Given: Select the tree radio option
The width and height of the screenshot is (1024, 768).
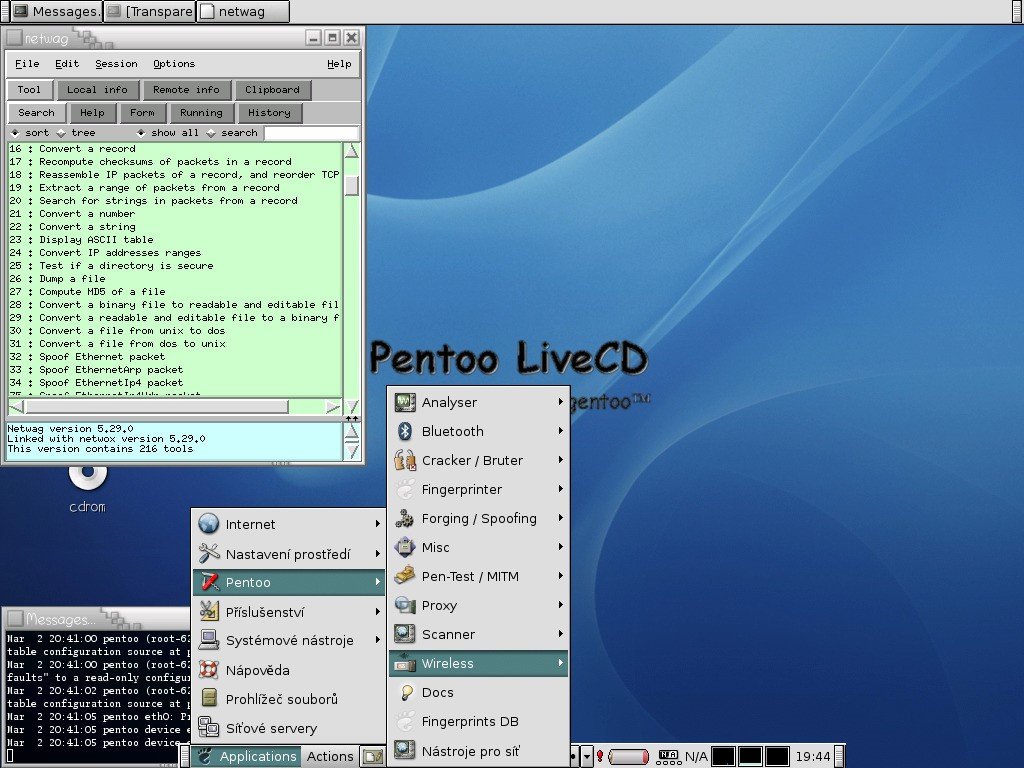Looking at the screenshot, I should [61, 133].
